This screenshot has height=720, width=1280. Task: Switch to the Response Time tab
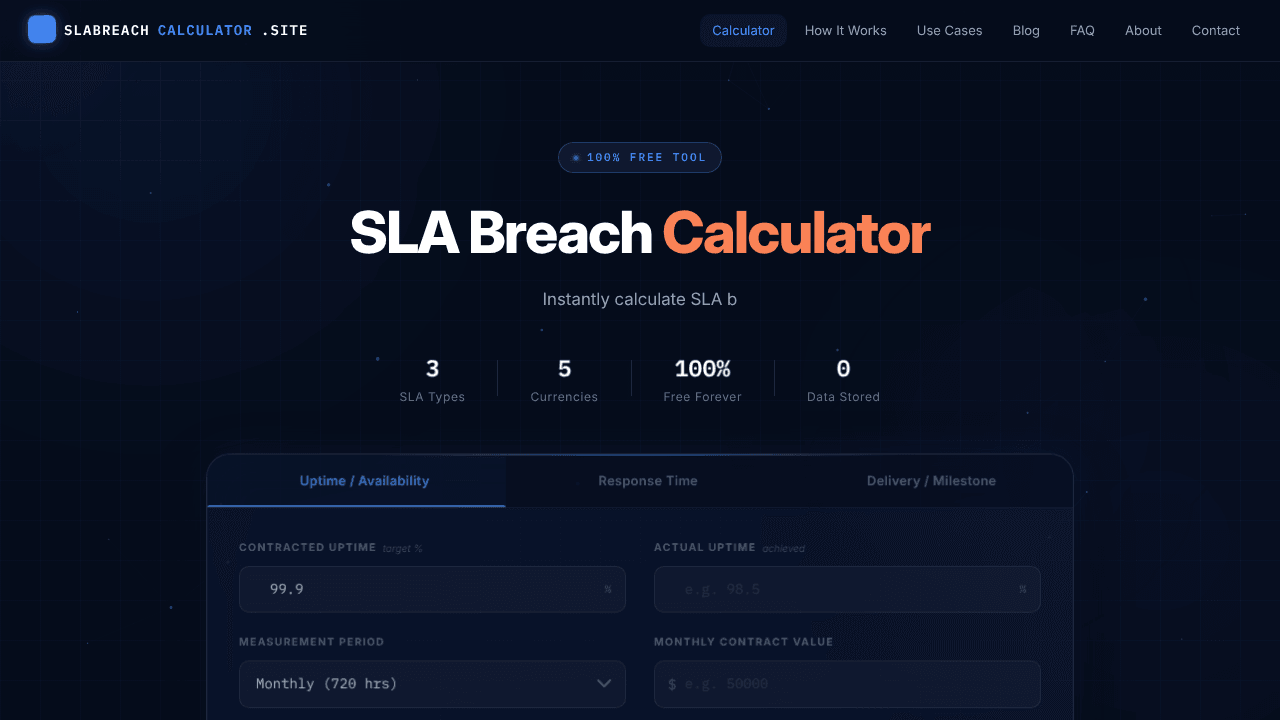[648, 481]
